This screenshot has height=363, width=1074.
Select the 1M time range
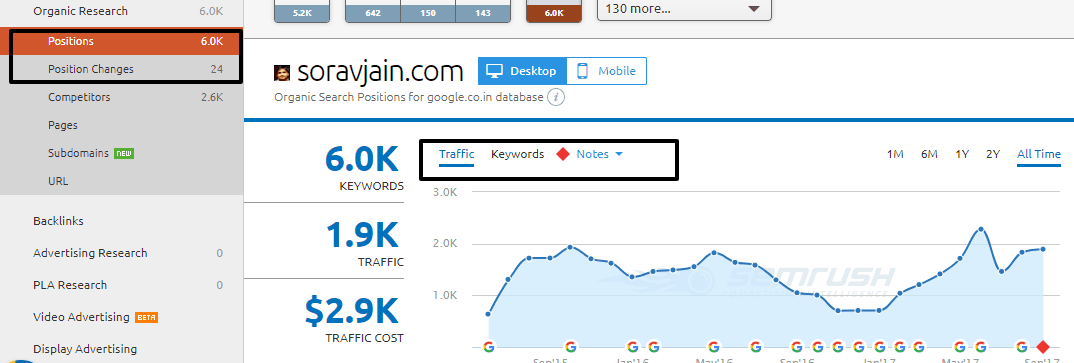(895, 154)
